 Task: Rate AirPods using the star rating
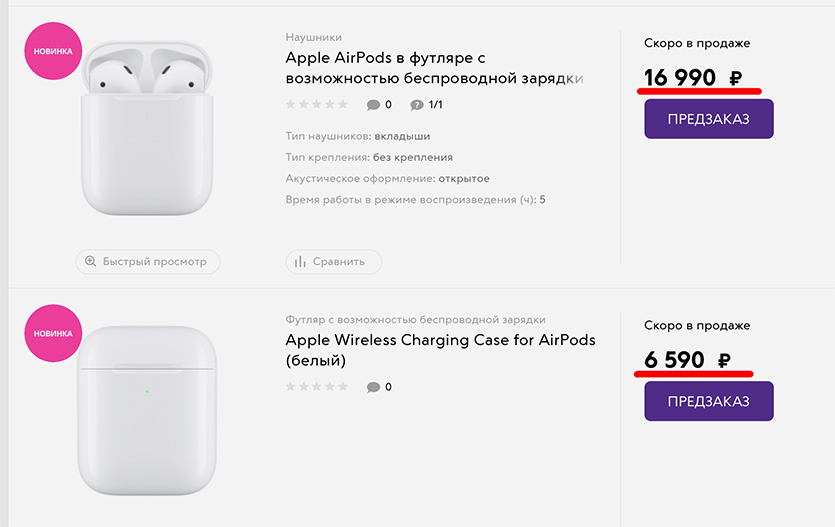coord(317,104)
